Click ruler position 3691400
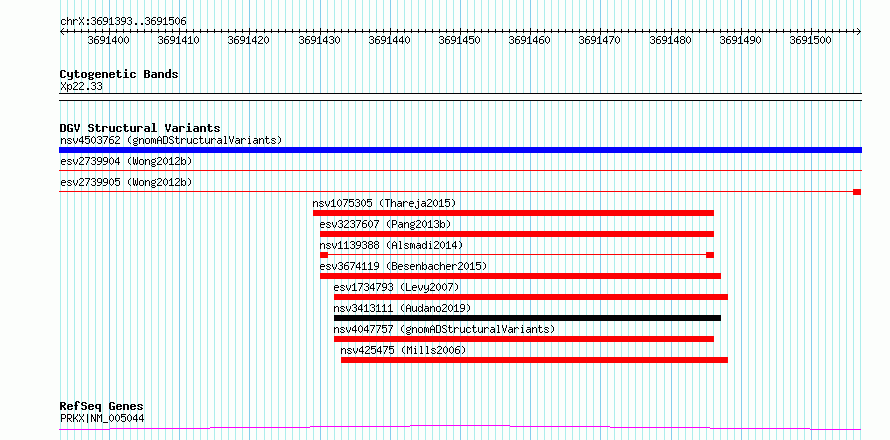Image resolution: width=890 pixels, height=440 pixels. 108,40
